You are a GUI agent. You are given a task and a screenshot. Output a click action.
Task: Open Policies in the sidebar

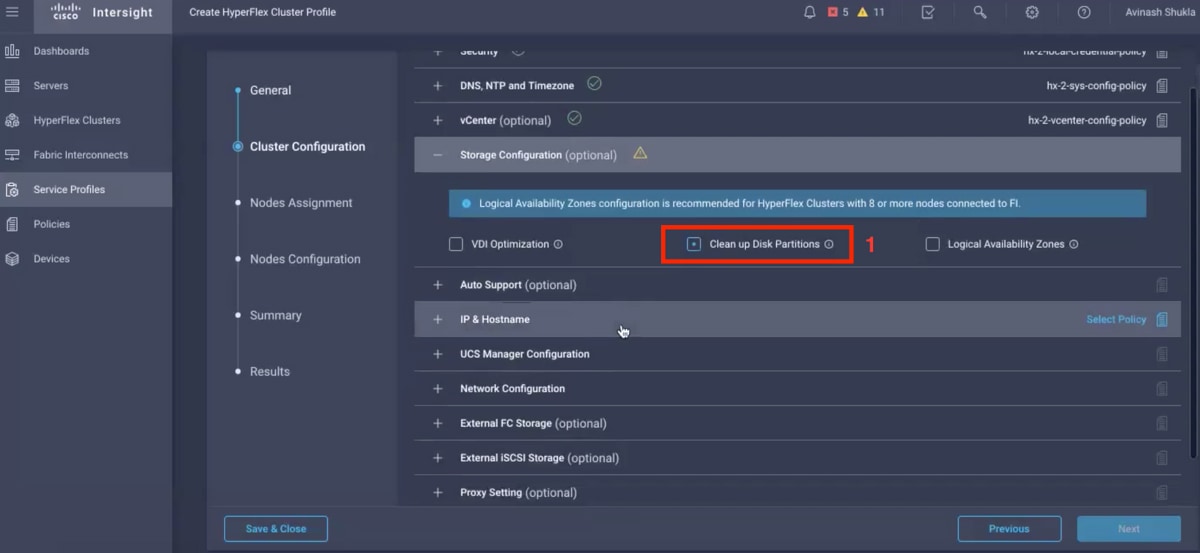(x=51, y=224)
